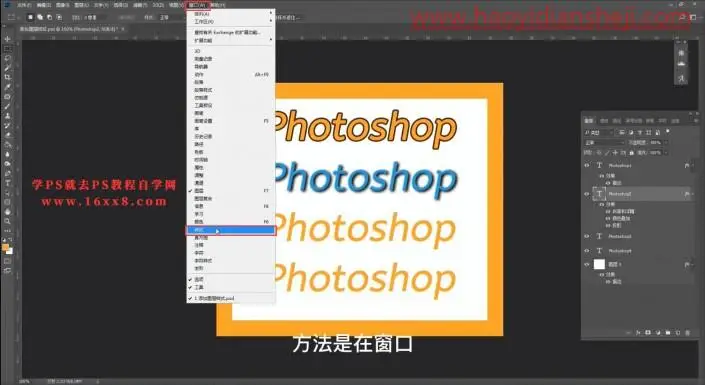Click the Add to selection icon
The image size is (705, 385).
(x=40, y=17)
